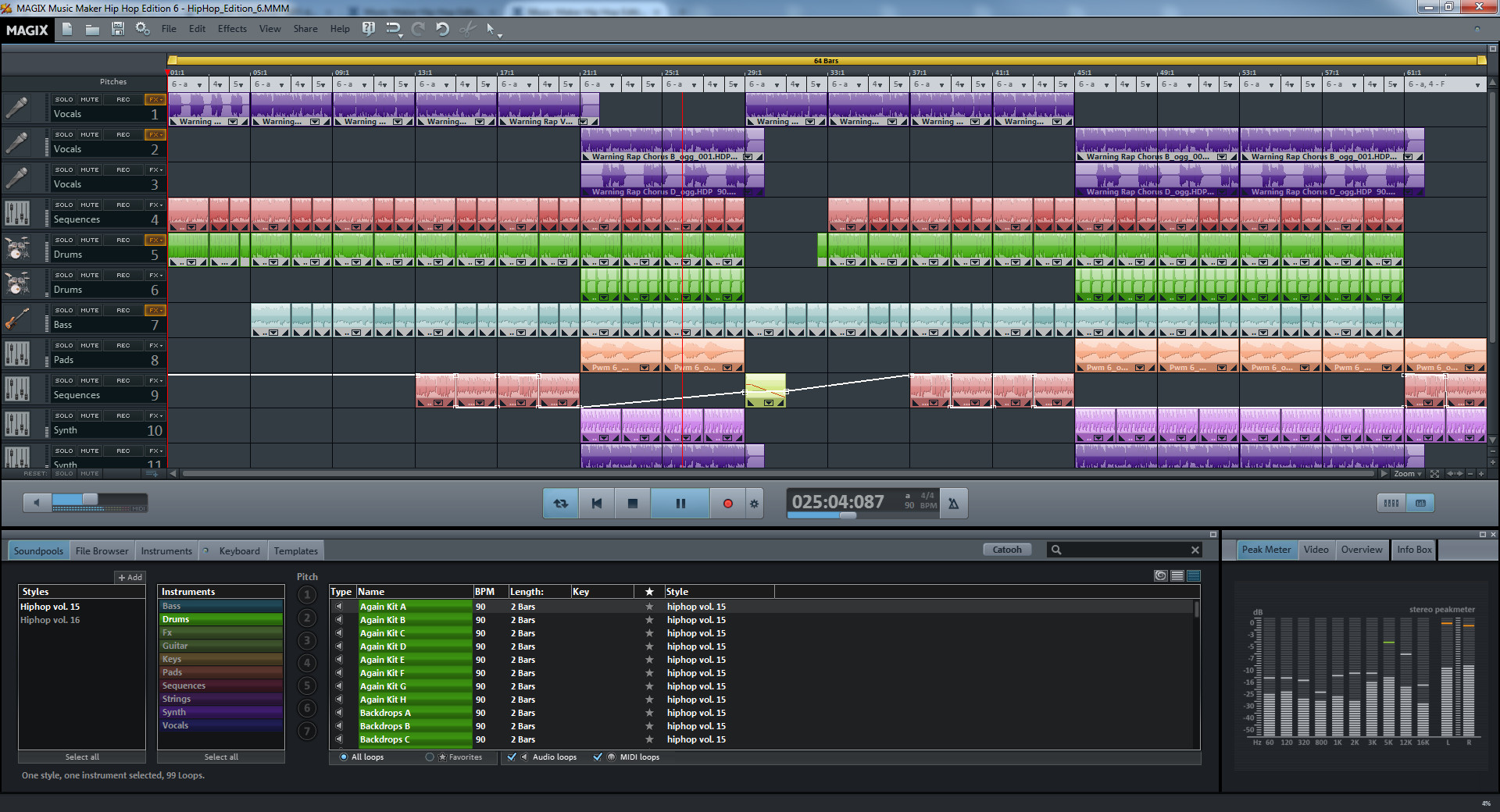The width and height of the screenshot is (1500, 812).
Task: Solo the Bass track
Action: [63, 310]
